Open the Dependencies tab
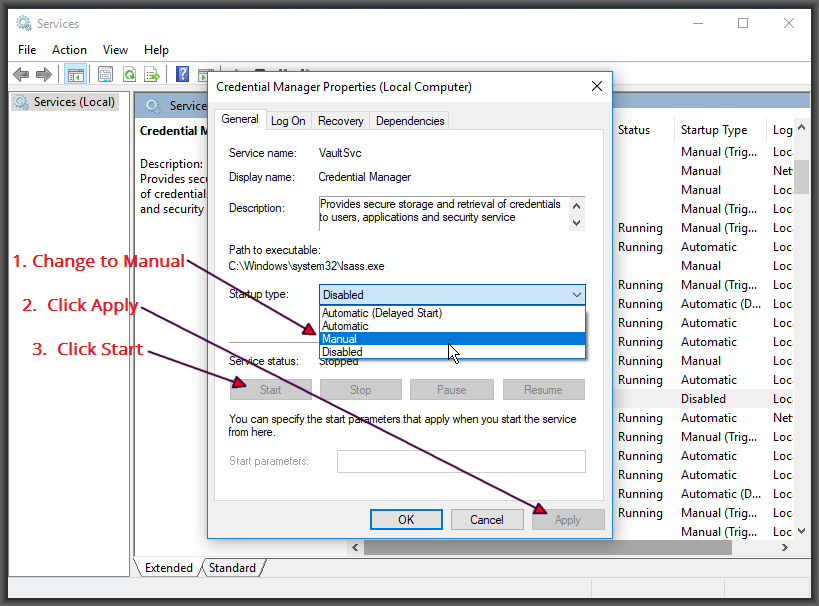Viewport: 819px width, 606px height. click(410, 121)
